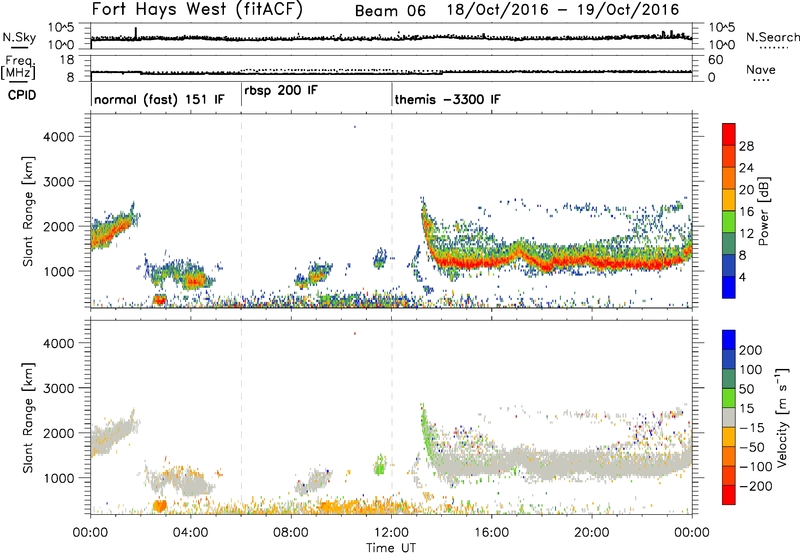Click the 'Fort Hays West (fitACF)' title
Screen dimensions: 800x554
[197, 10]
